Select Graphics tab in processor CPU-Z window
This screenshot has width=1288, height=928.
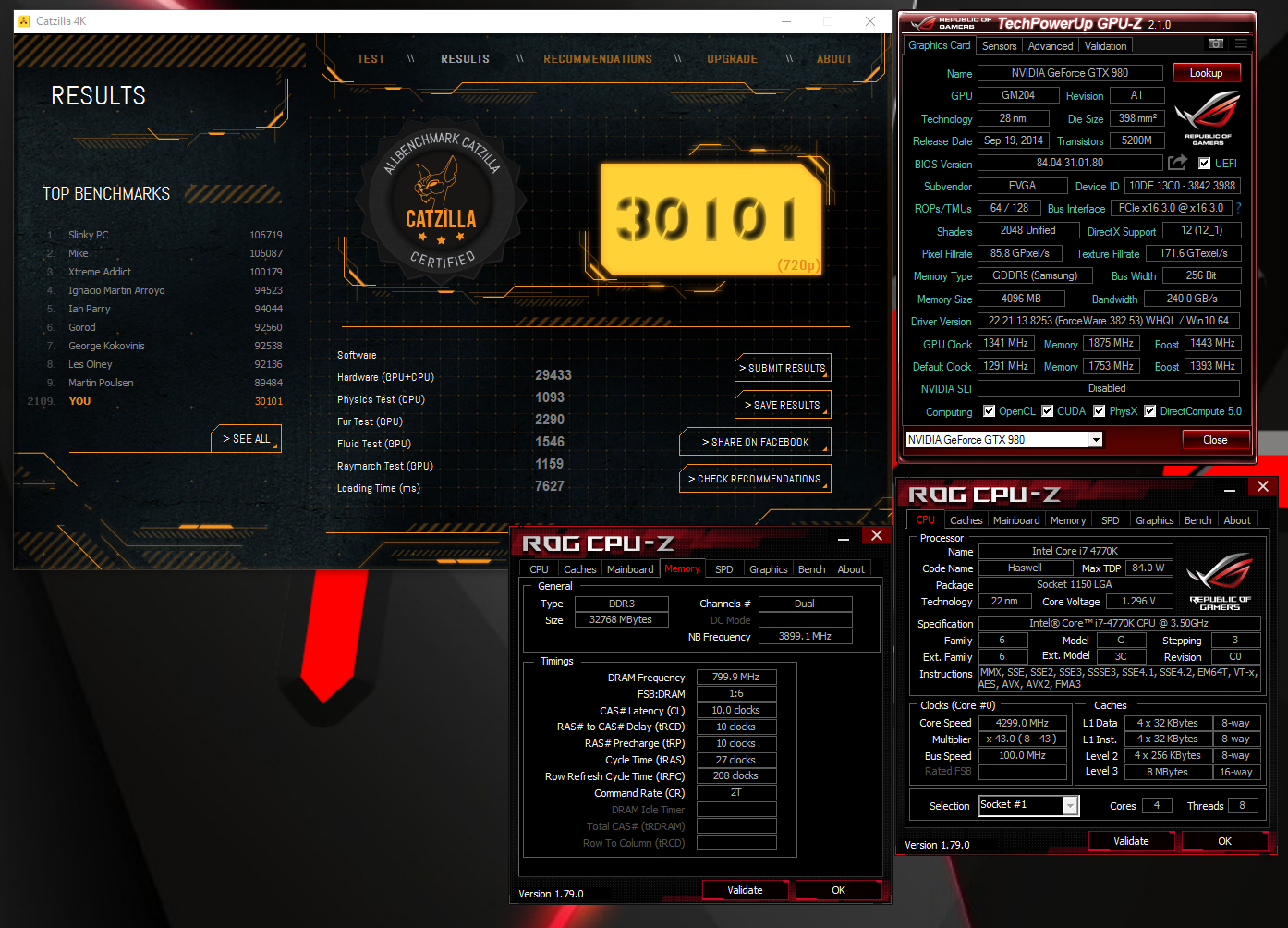point(1155,520)
